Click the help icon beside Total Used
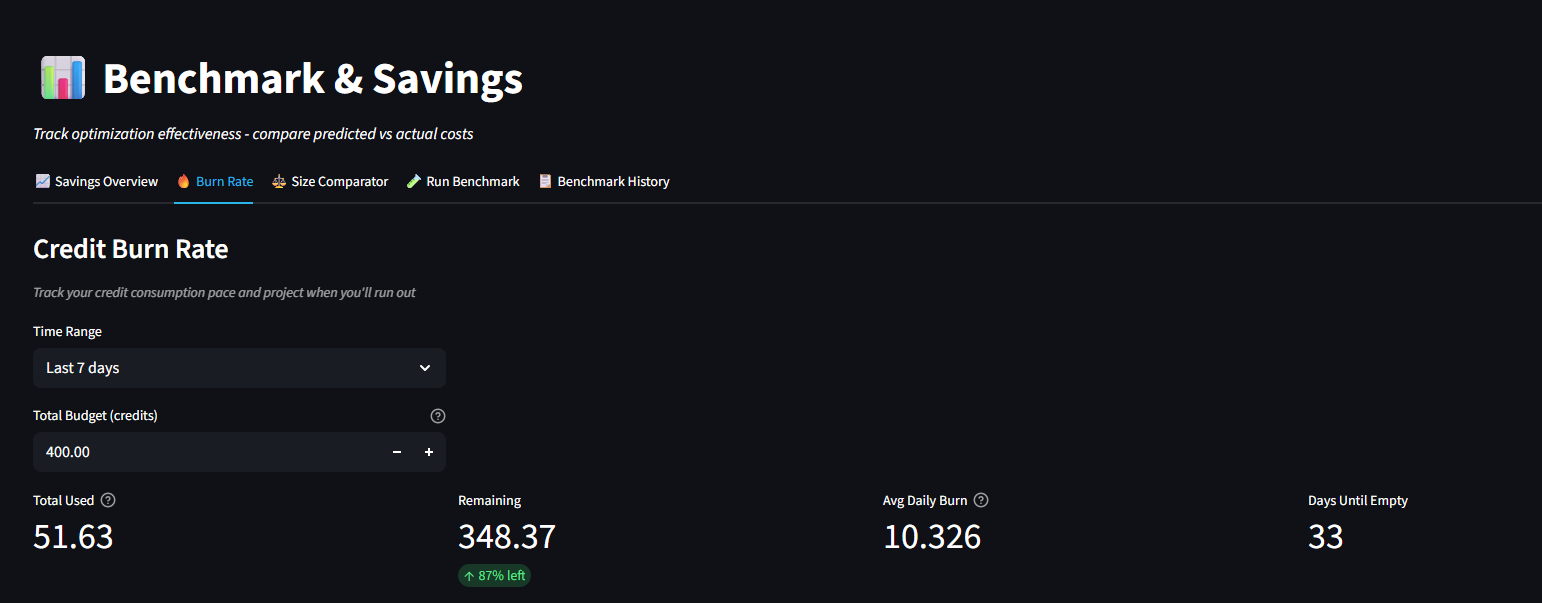The height and width of the screenshot is (603, 1542). click(108, 500)
